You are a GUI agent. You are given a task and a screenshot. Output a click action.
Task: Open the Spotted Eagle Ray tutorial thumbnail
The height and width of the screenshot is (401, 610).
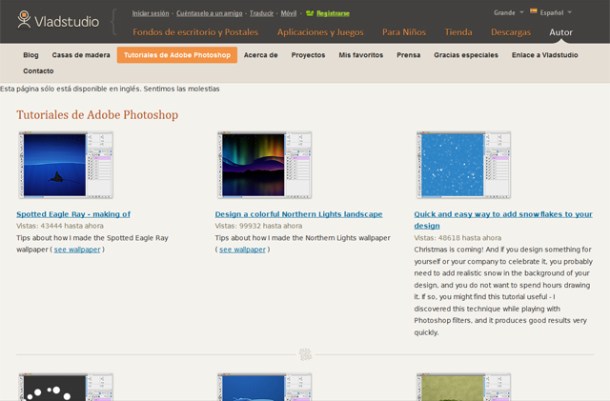(x=66, y=165)
